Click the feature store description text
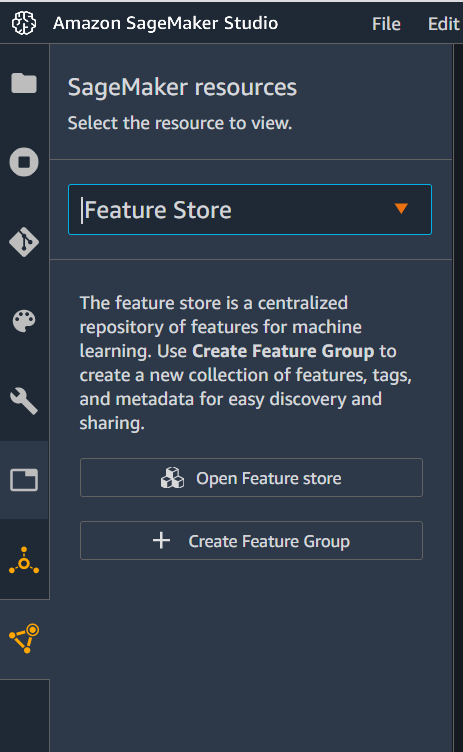The image size is (463, 752). tap(246, 363)
